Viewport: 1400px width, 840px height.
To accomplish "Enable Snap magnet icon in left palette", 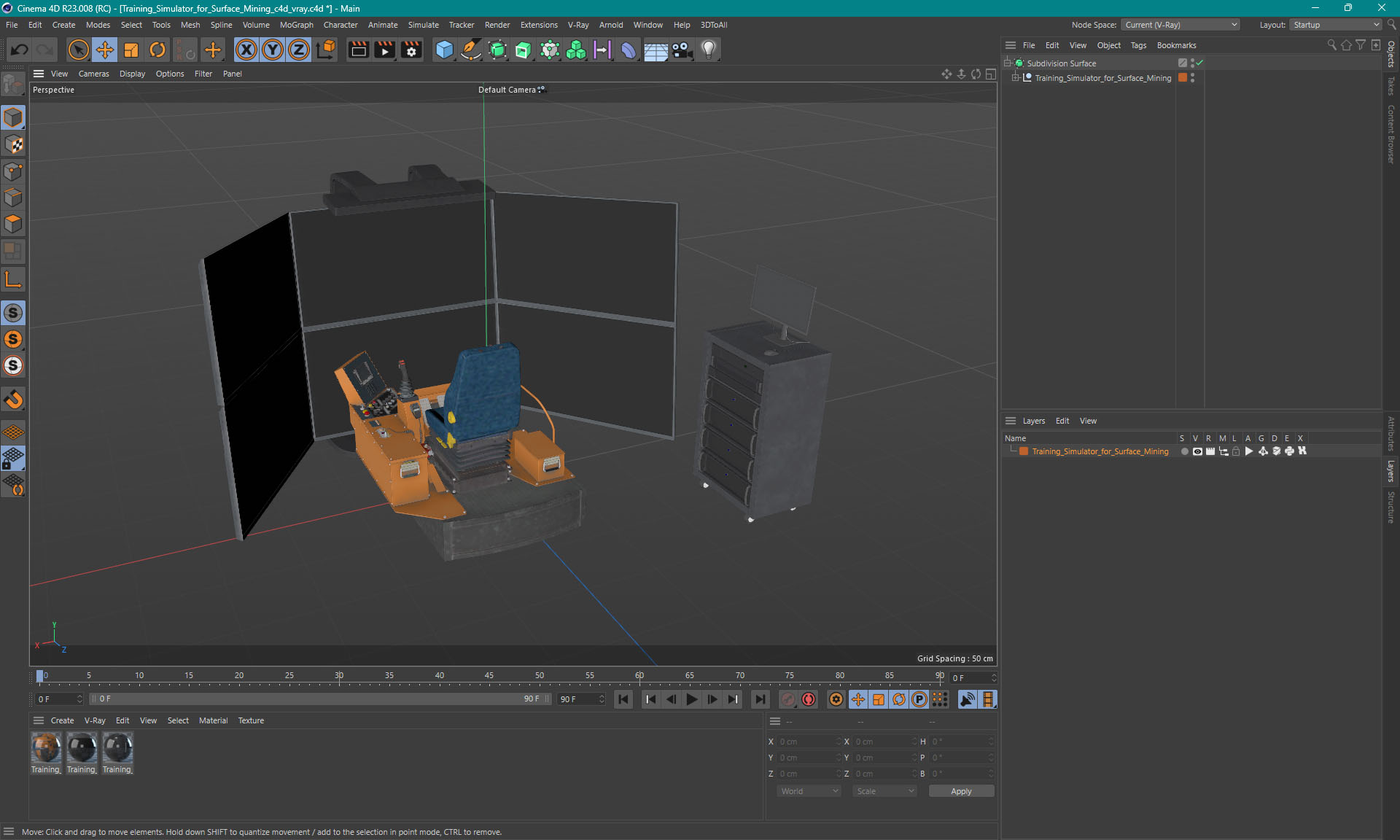I will 13,399.
